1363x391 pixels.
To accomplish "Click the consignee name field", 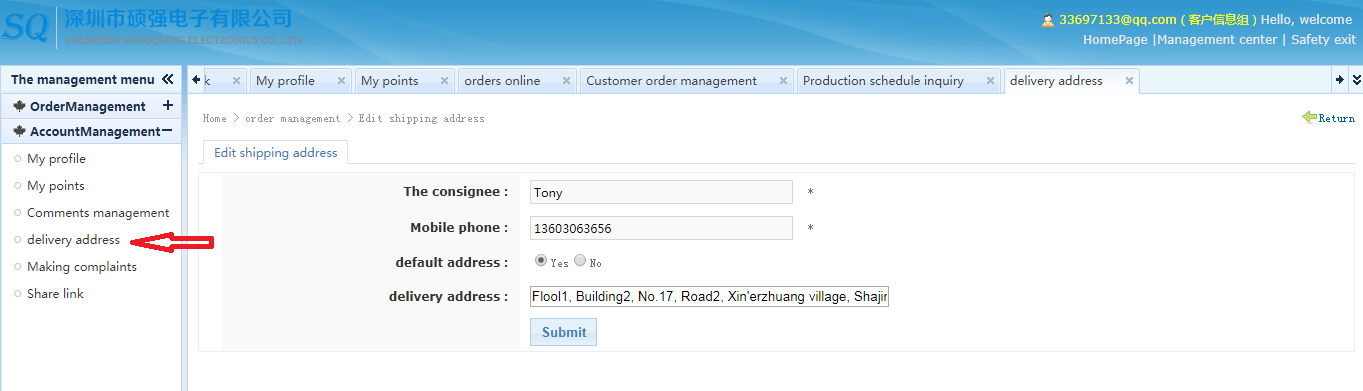I will (661, 192).
